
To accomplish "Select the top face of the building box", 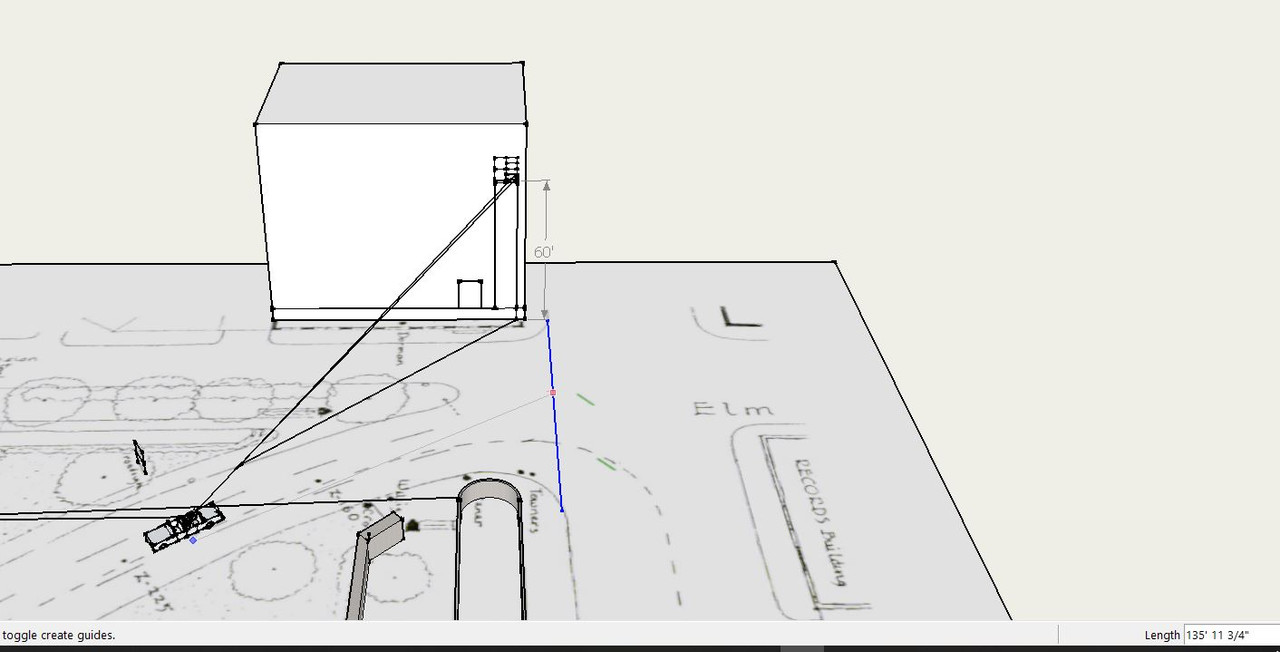I will pos(392,93).
